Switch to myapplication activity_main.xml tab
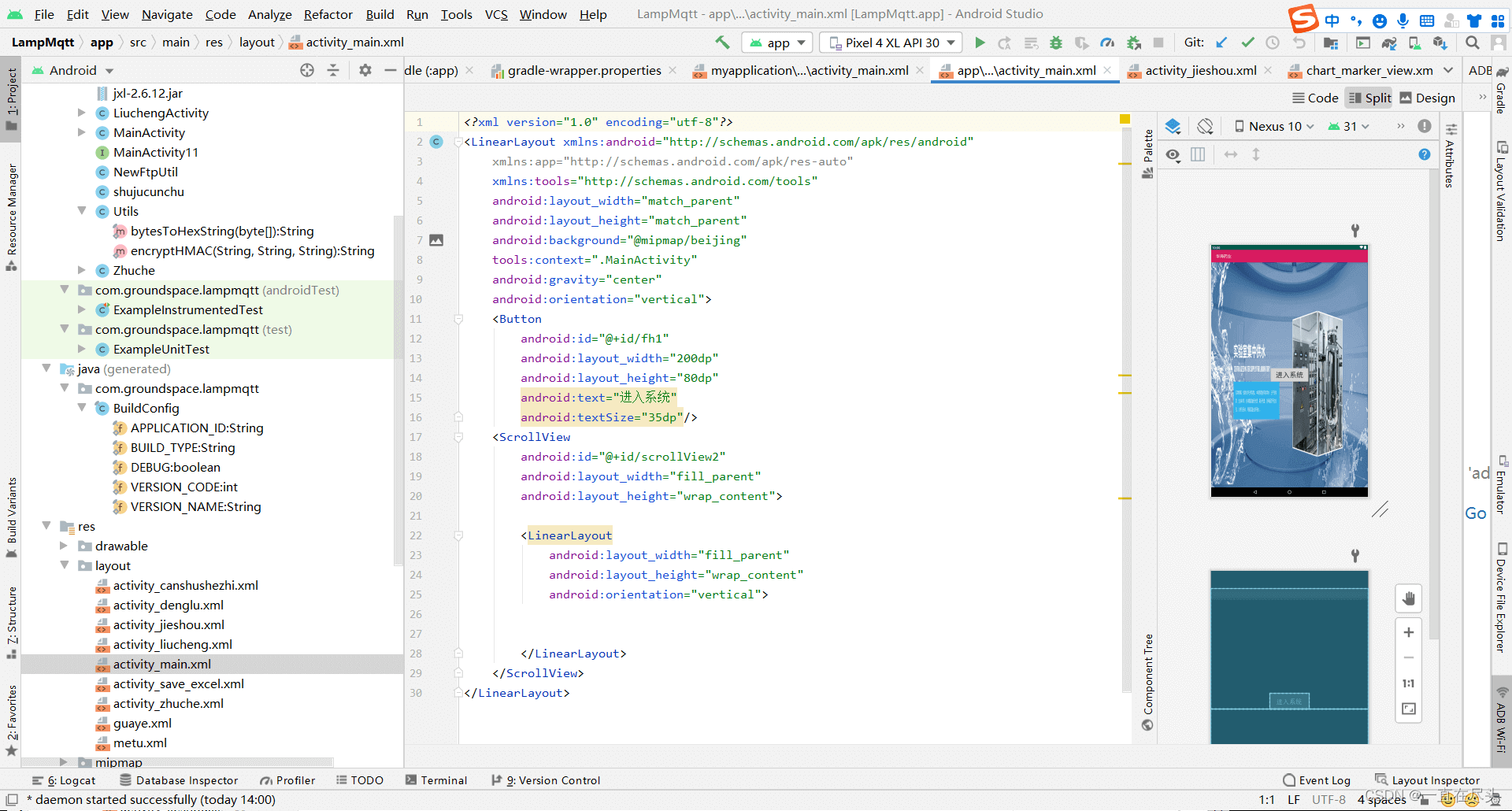 810,70
